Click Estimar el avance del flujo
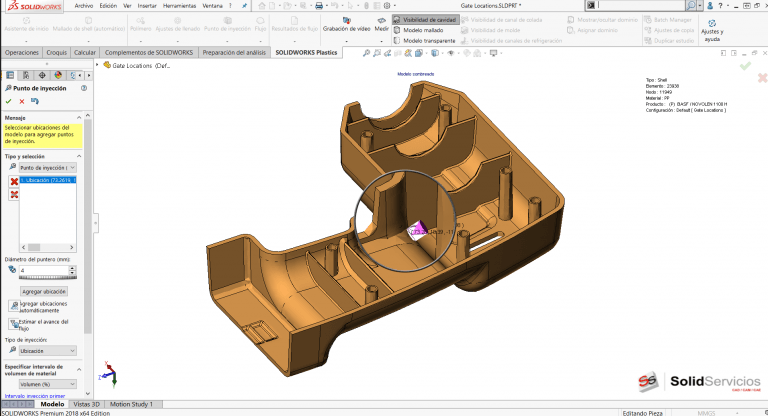The width and height of the screenshot is (768, 416). coord(44,322)
